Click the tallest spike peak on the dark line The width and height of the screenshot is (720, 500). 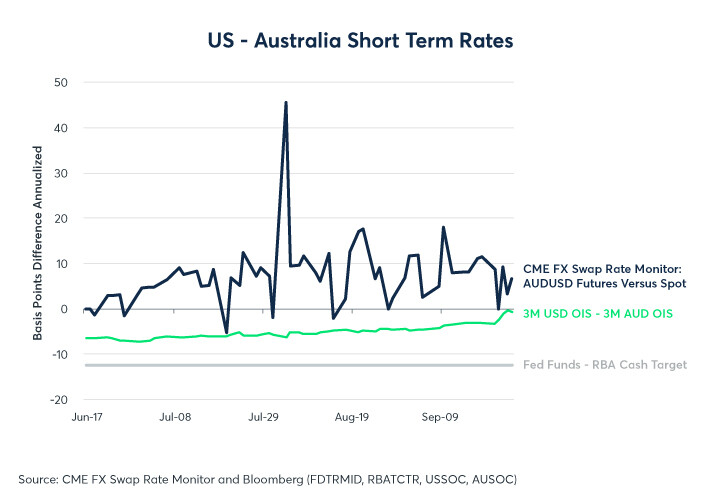[286, 103]
